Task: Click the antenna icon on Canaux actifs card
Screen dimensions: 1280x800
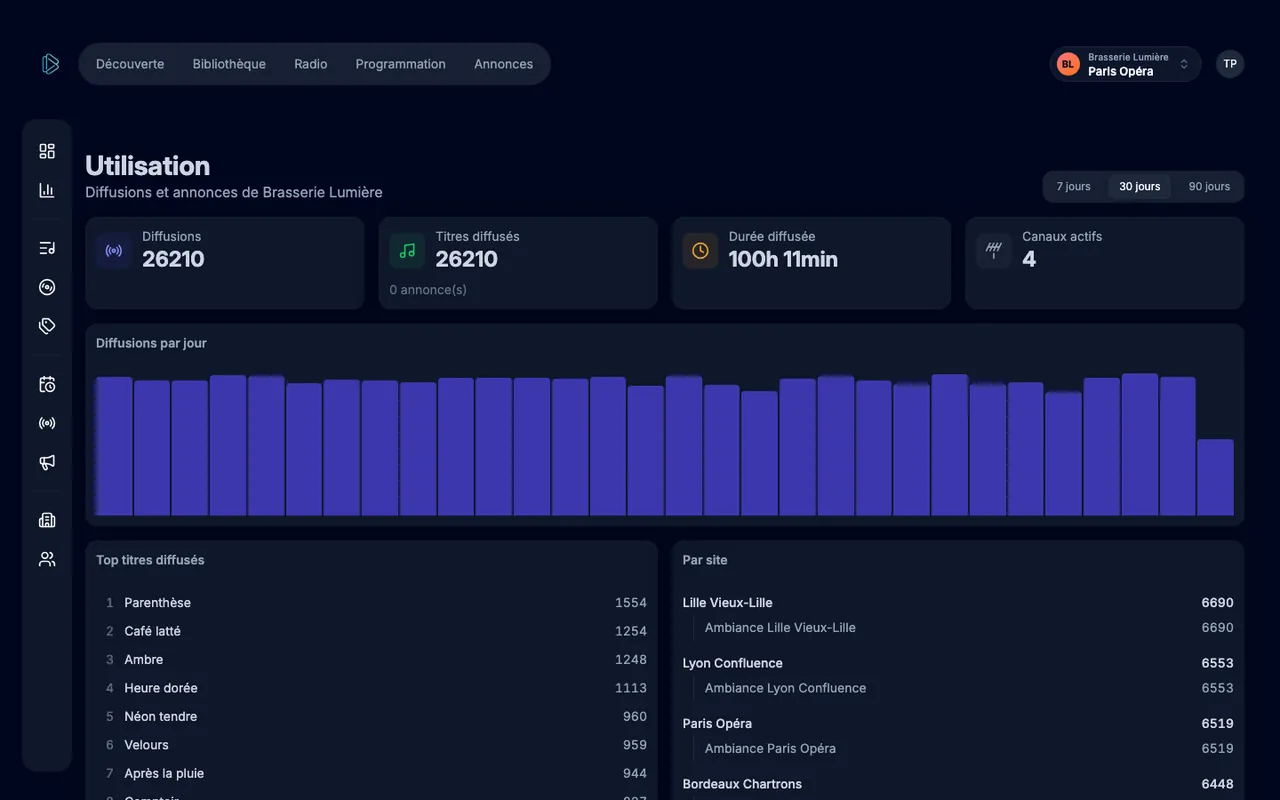Action: tap(994, 251)
